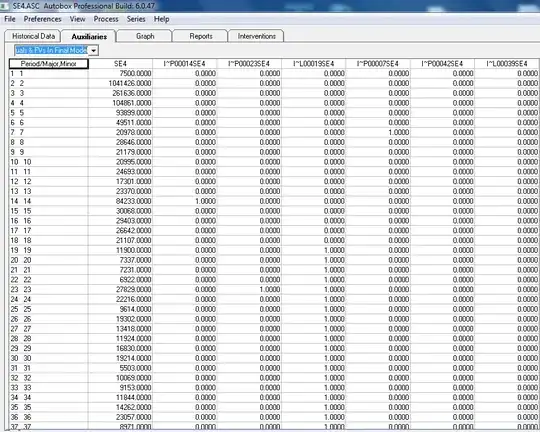540x432 pixels.
Task: Click the SE4 value 93899.0000
Action: 121,113
